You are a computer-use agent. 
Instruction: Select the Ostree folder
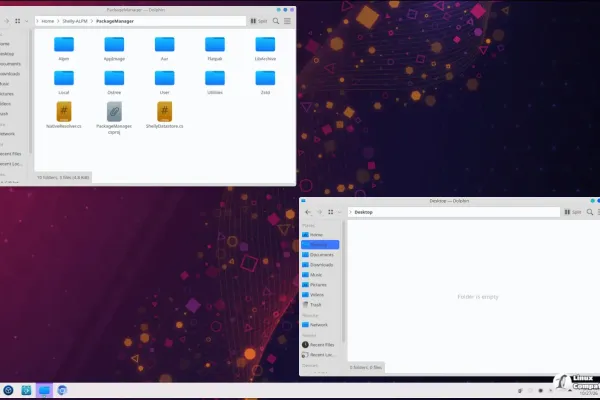click(x=114, y=82)
